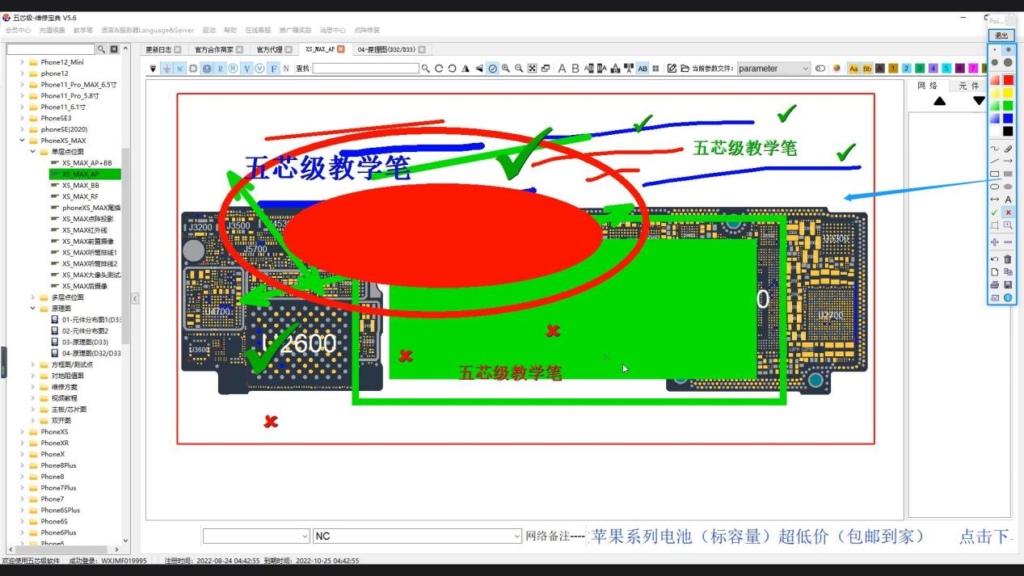
Task: Fit the board to the window
Action: [532, 68]
